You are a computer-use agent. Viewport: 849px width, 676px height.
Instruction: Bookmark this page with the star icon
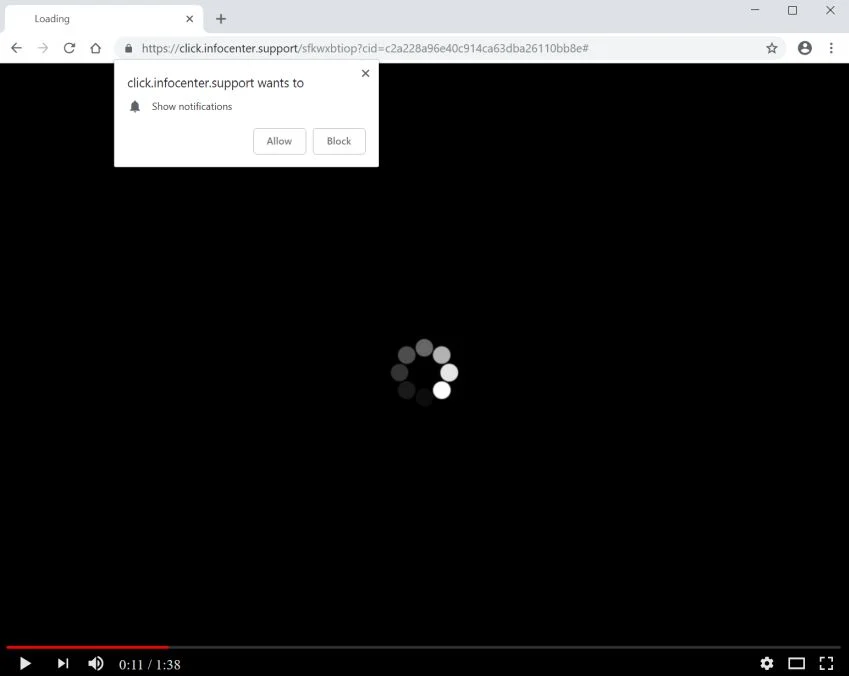(x=772, y=48)
